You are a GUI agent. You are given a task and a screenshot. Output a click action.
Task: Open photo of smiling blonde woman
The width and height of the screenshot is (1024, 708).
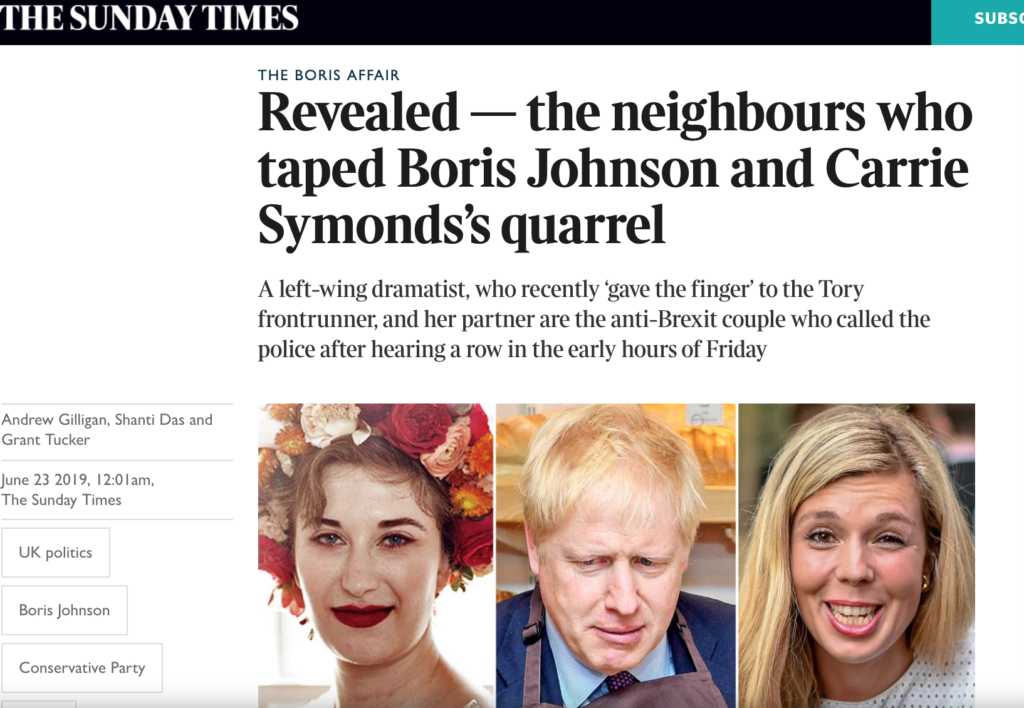(x=857, y=556)
